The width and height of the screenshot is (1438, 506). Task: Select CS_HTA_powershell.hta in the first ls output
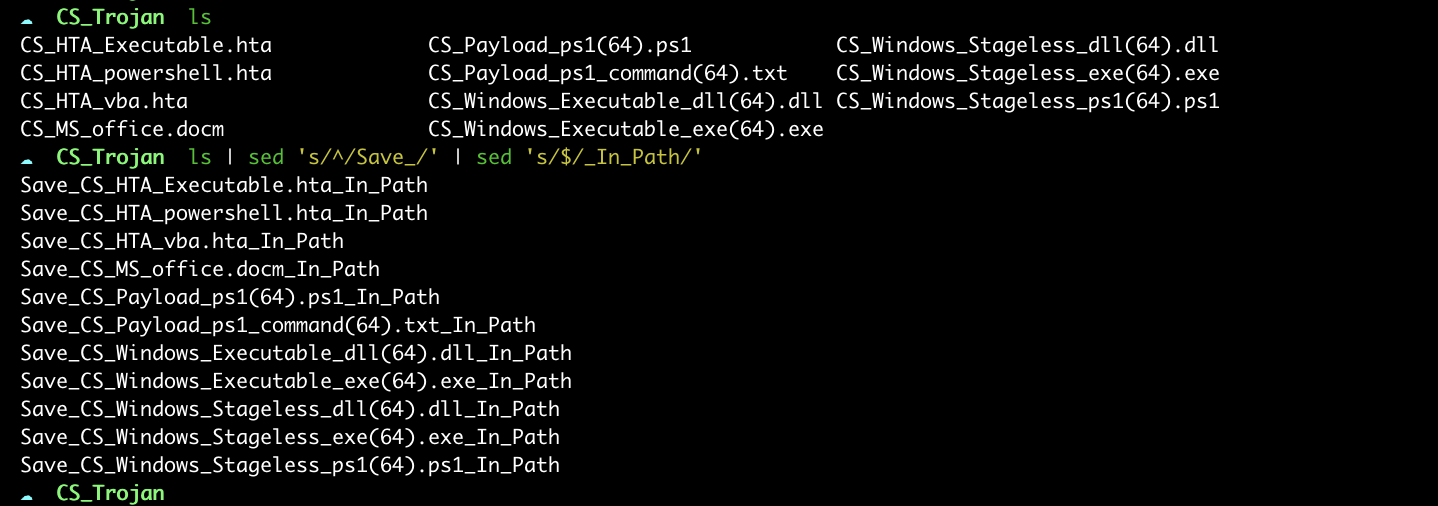(146, 73)
